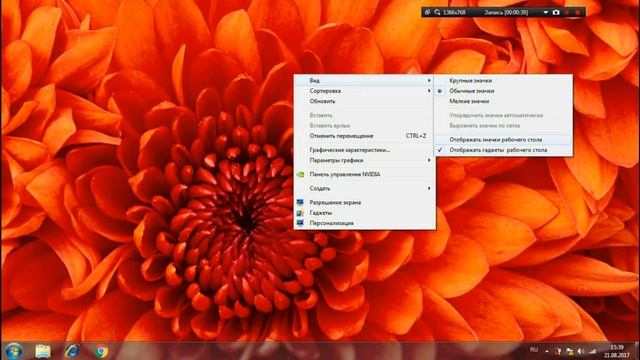Expand the Параметры графики submenu
This screenshot has width=640, height=360.
[364, 160]
